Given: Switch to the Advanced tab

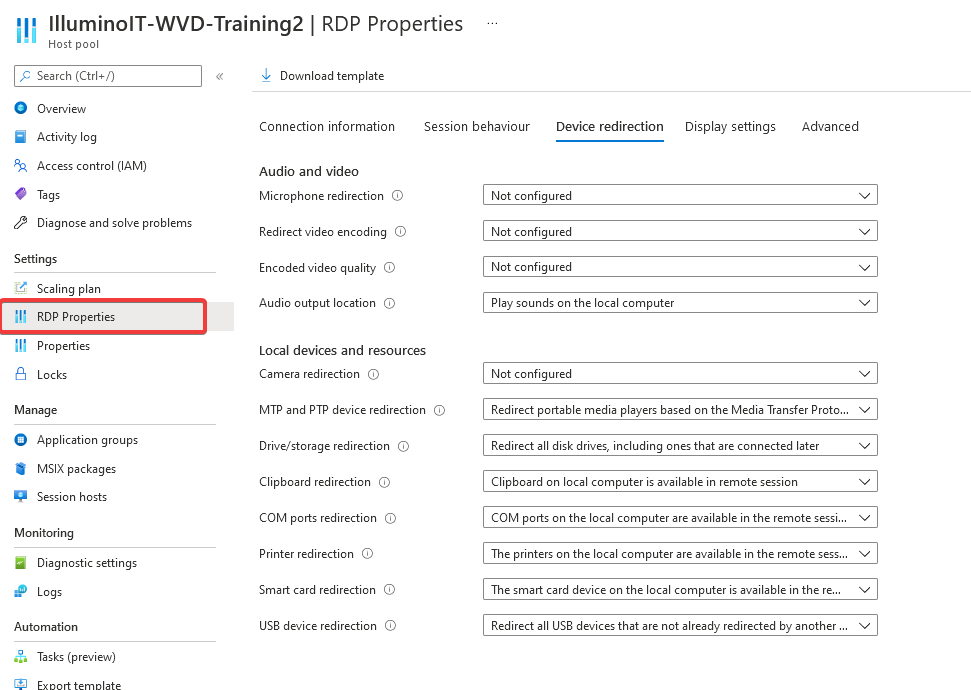Looking at the screenshot, I should (830, 126).
